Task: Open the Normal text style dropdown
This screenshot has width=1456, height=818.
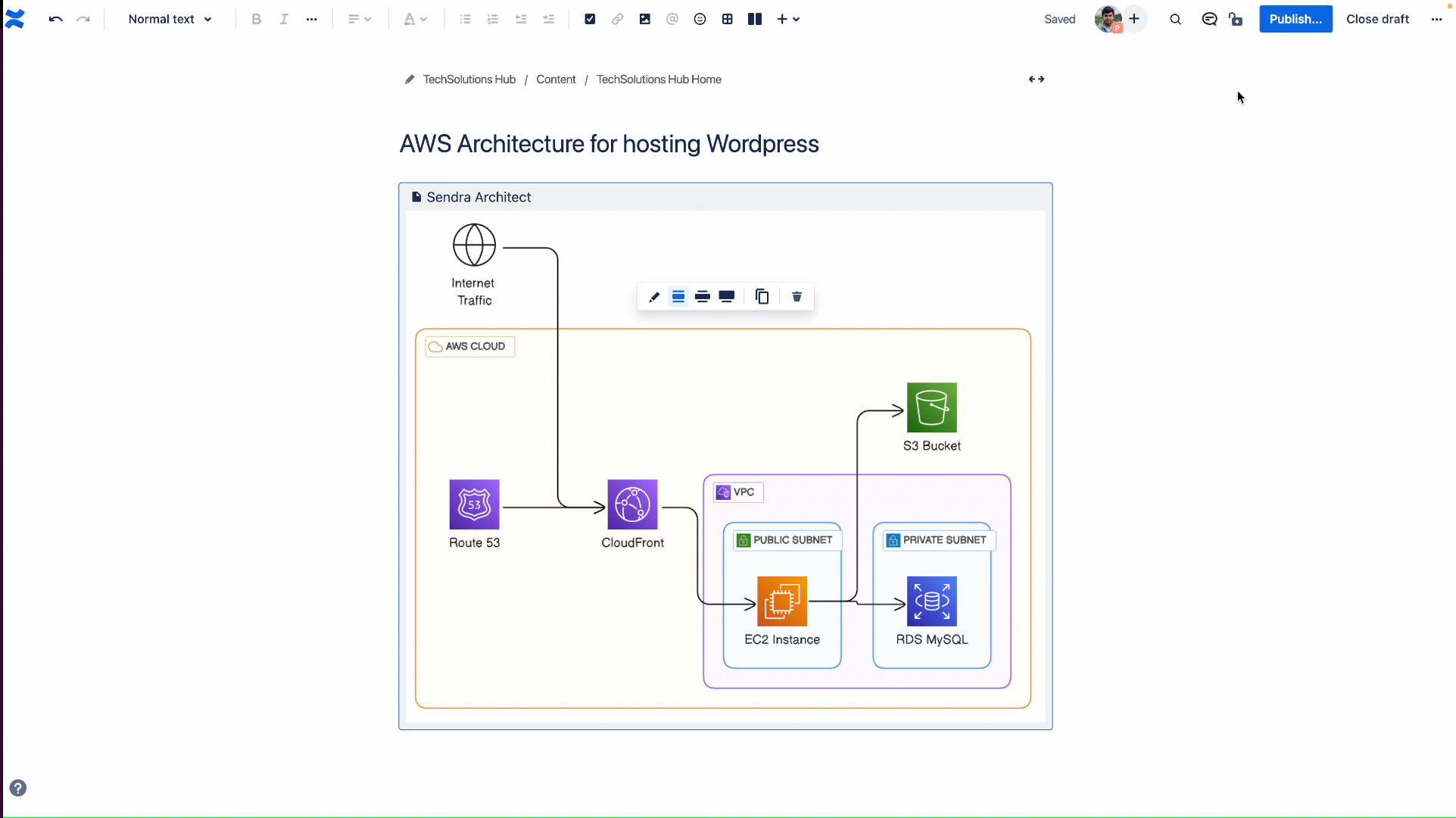Action: pyautogui.click(x=170, y=19)
